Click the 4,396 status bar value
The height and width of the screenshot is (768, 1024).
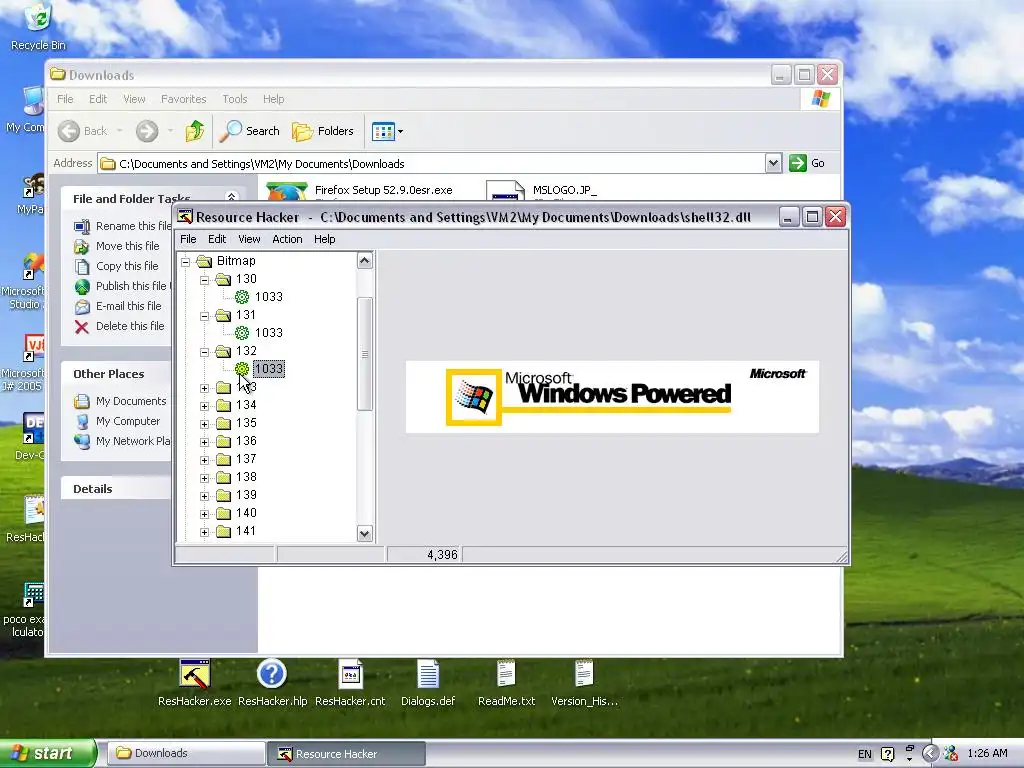coord(442,554)
